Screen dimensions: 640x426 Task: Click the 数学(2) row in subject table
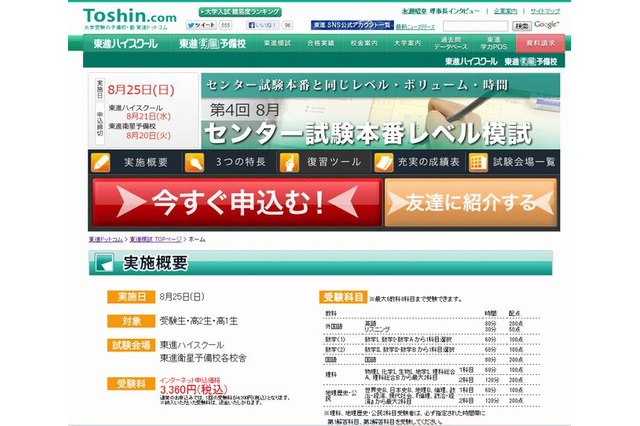(432, 350)
